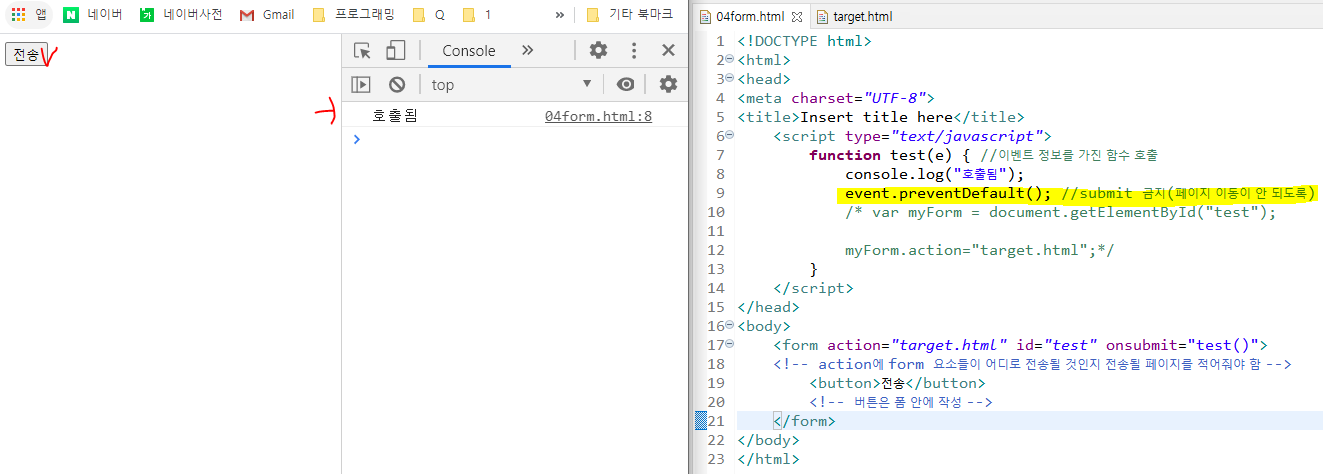Open the 프로그래밍 bookmark folder
1323x474 pixels.
(x=353, y=15)
